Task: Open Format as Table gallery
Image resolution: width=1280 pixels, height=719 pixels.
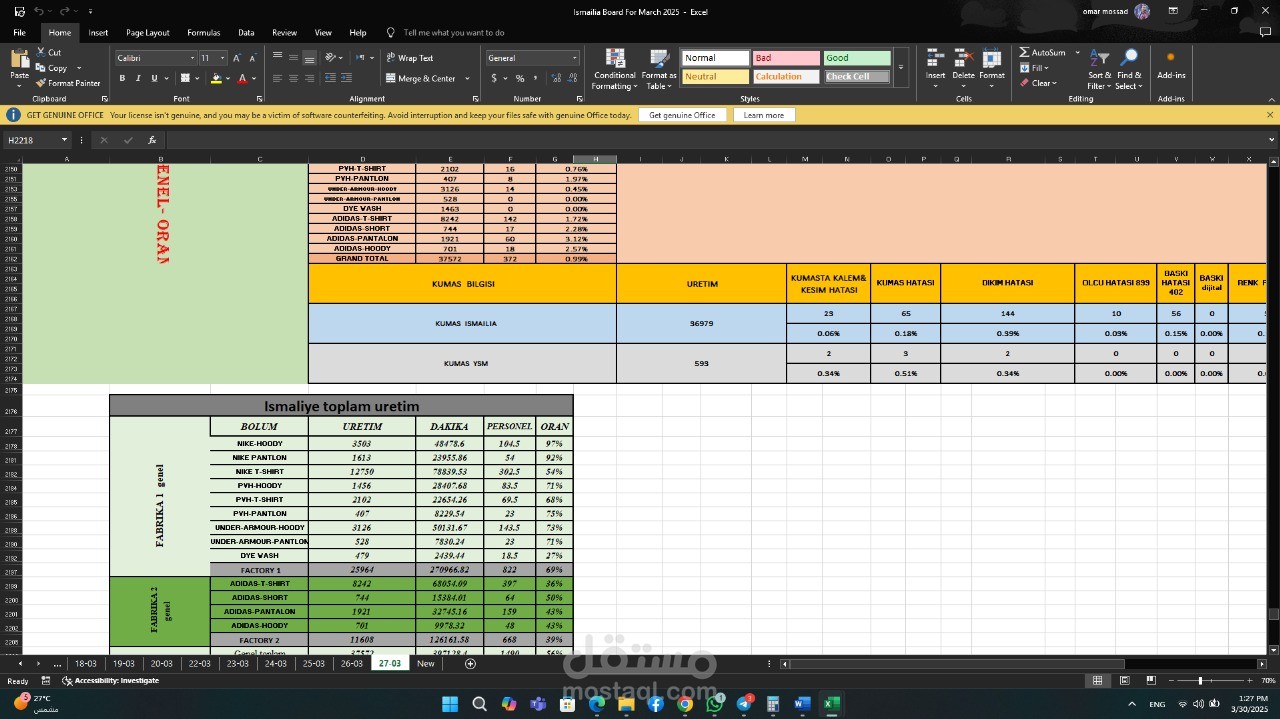Action: tap(659, 70)
